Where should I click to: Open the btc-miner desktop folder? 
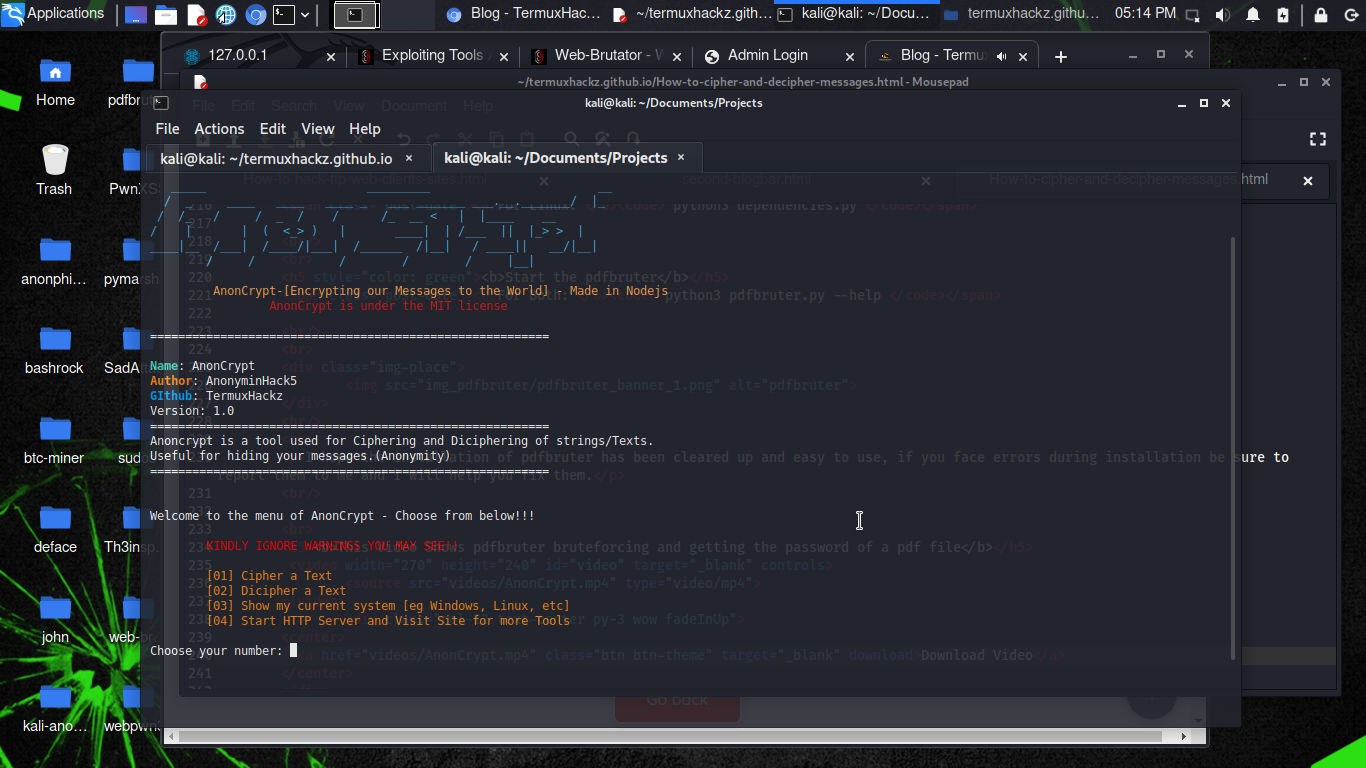click(54, 439)
